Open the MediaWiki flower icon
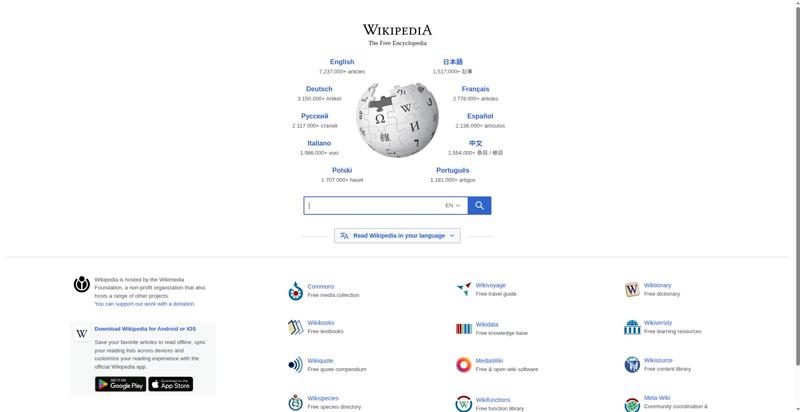Screen dimensions: 800x412 point(464,365)
